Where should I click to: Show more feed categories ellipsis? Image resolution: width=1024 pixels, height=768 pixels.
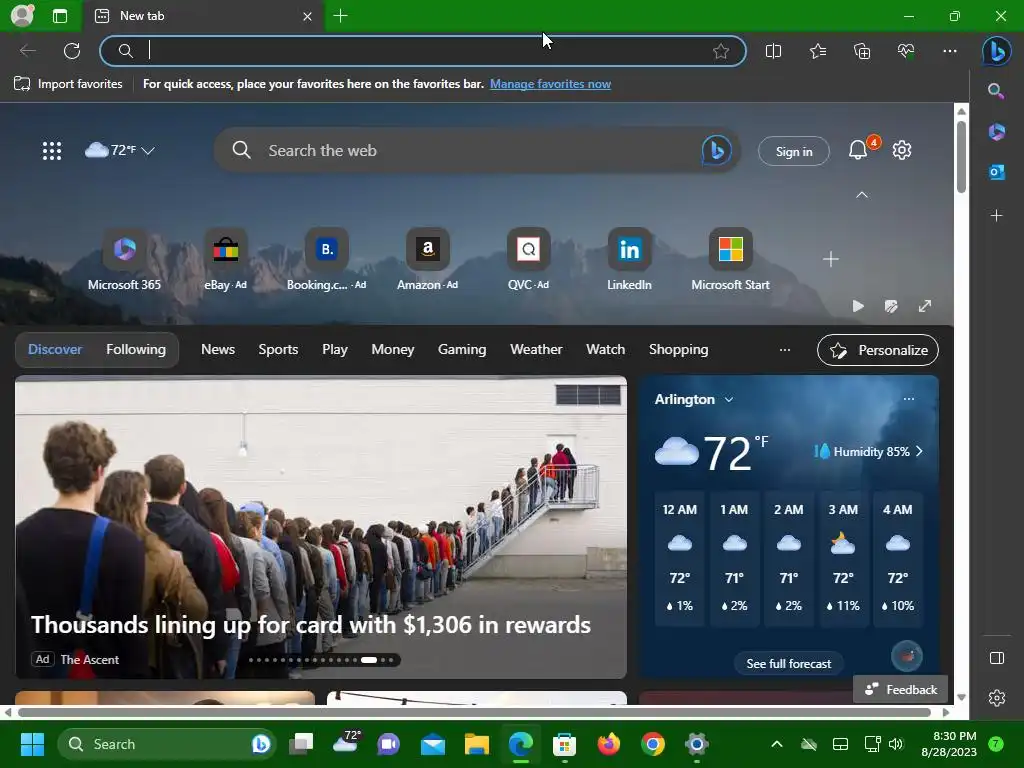785,350
